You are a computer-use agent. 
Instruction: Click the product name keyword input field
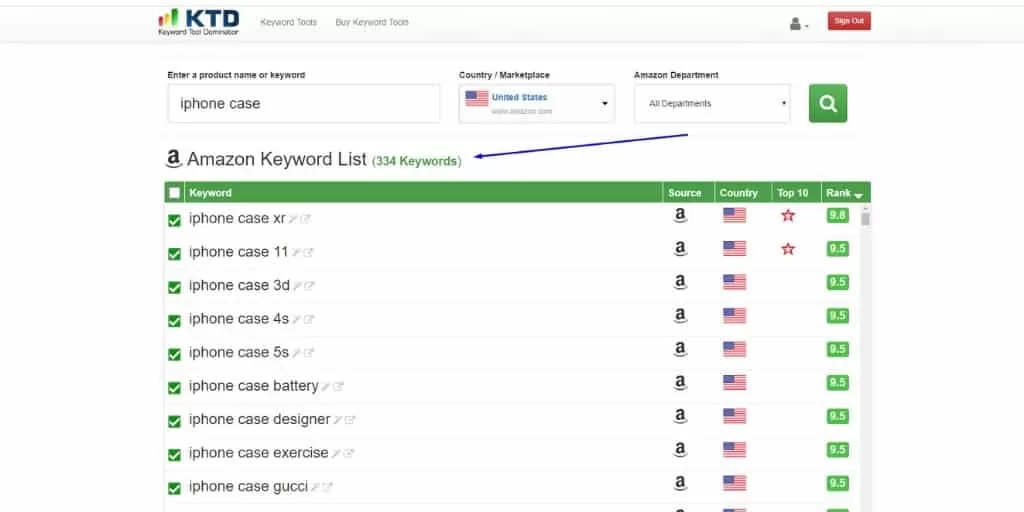pyautogui.click(x=304, y=103)
